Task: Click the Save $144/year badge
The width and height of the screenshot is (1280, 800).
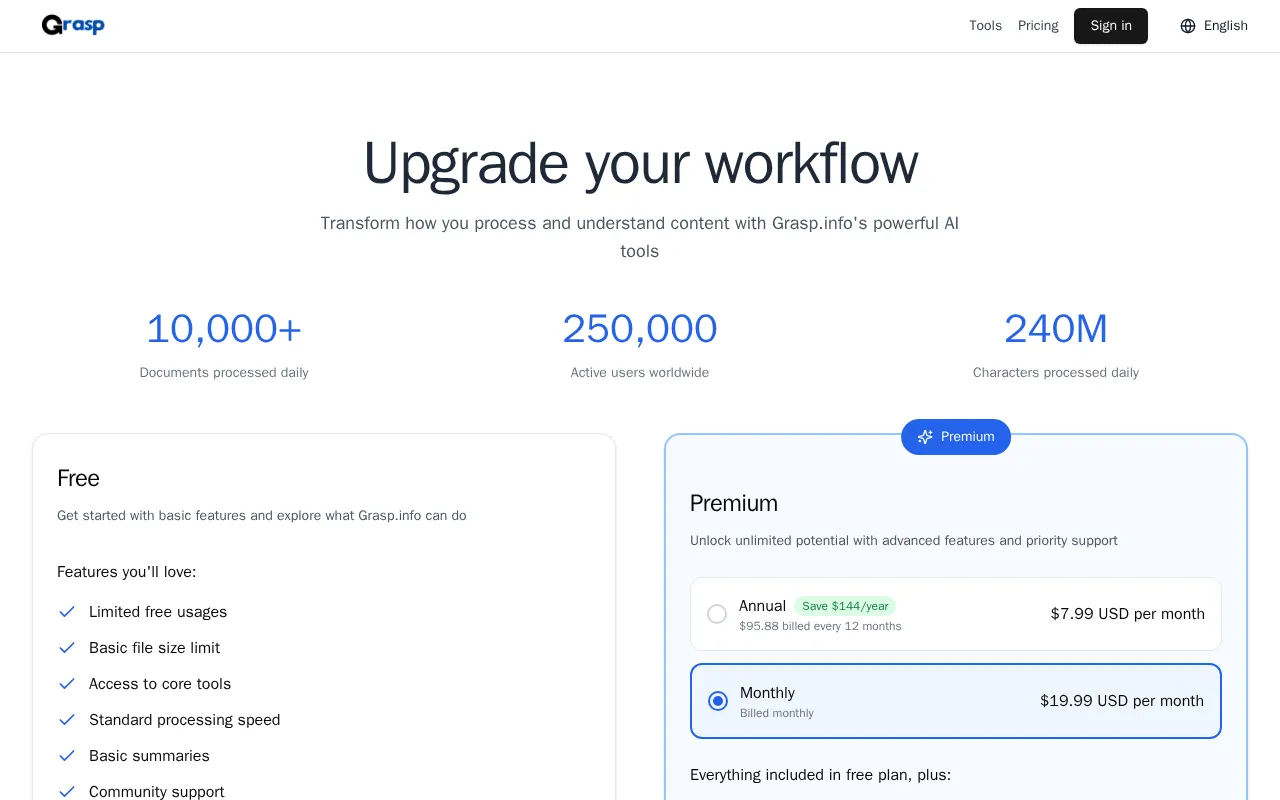Action: [845, 606]
